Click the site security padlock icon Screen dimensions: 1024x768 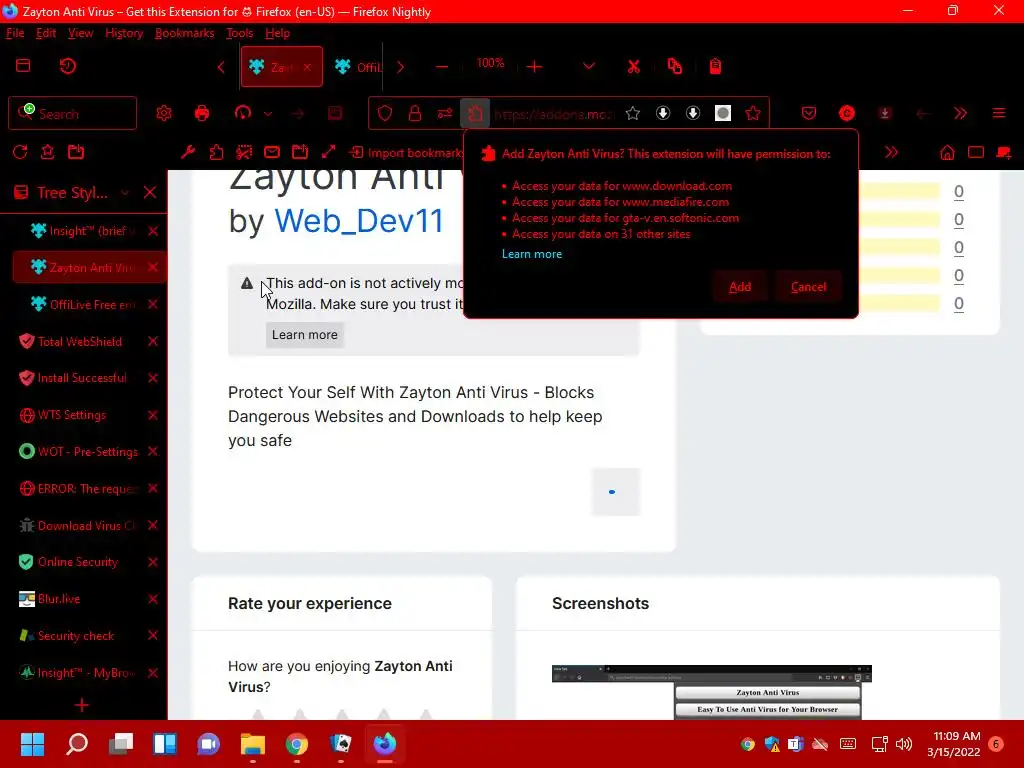coord(415,114)
